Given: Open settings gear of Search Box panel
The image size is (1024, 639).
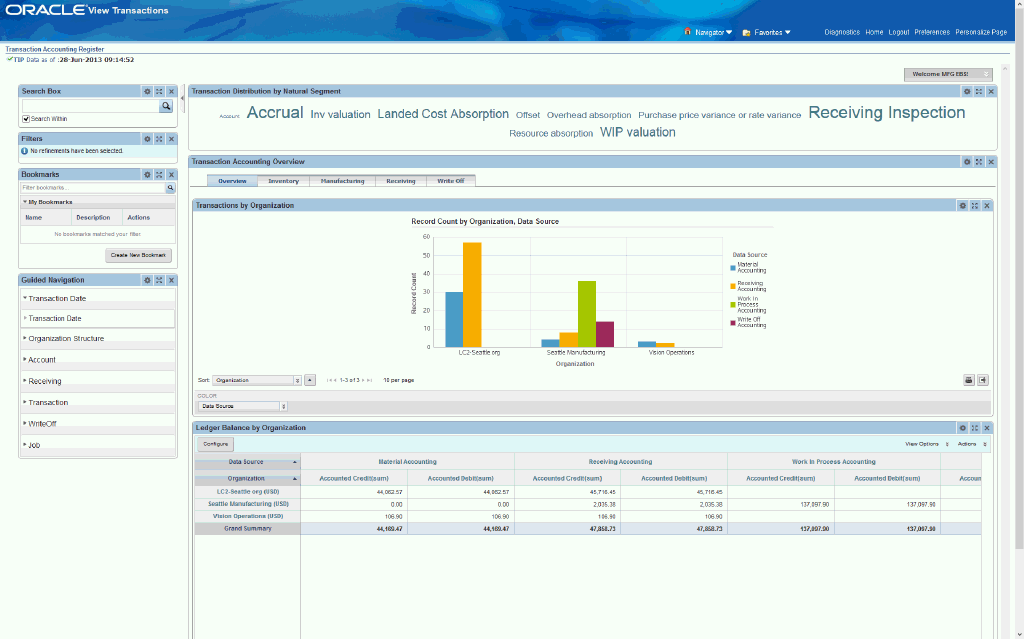Looking at the screenshot, I should pos(147,91).
